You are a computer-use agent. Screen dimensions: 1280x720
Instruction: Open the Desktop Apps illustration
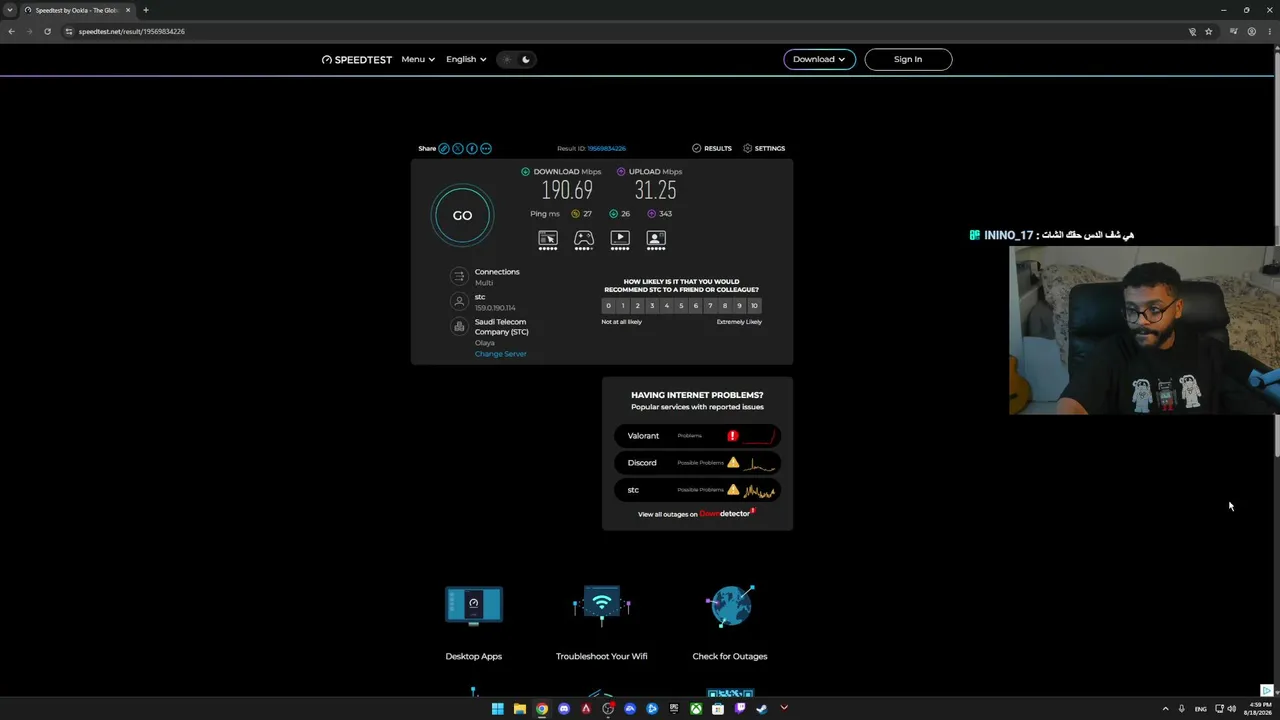tap(474, 606)
